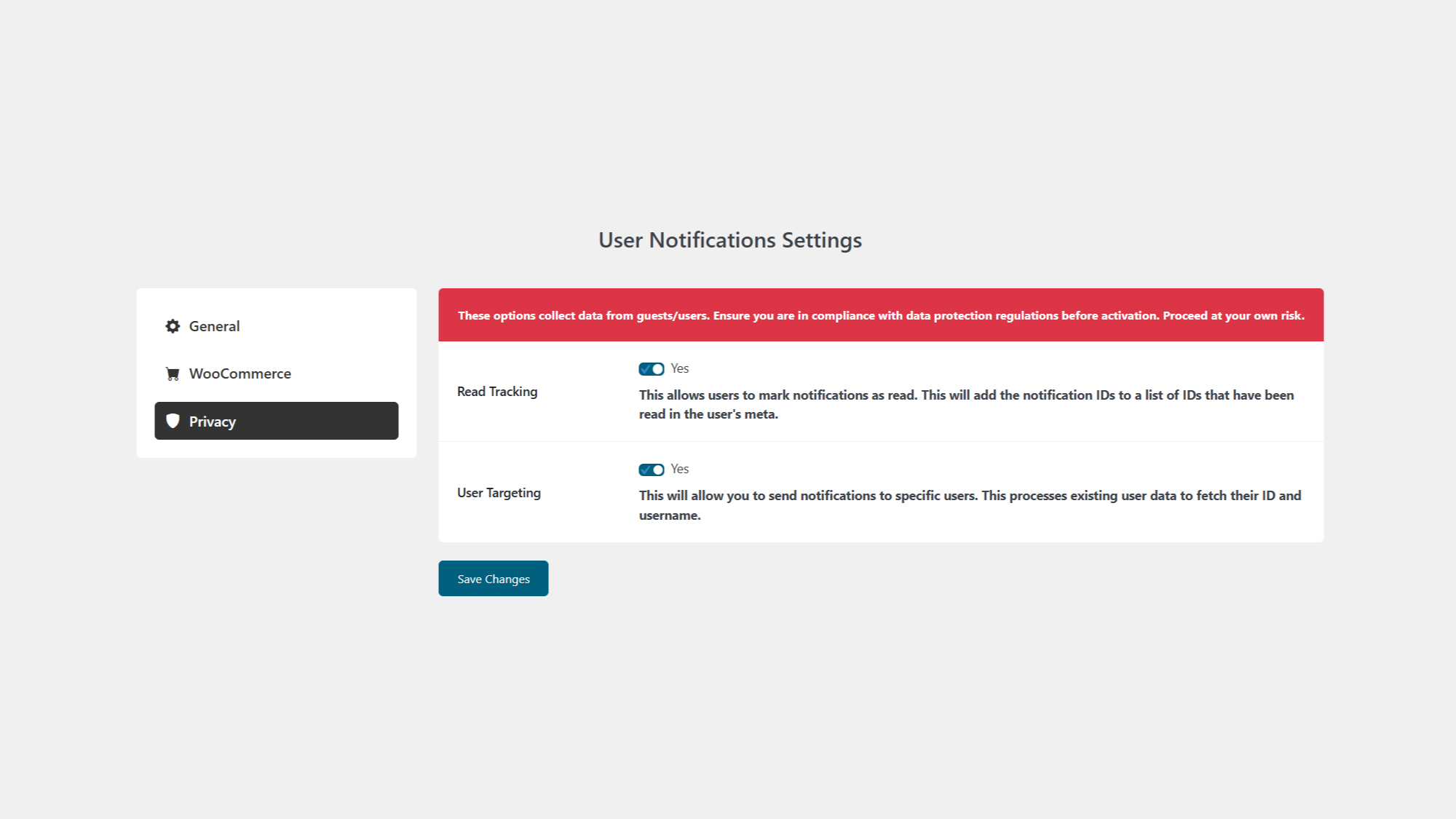Toggle off the Read Tracking switch
1456x819 pixels.
coord(651,368)
